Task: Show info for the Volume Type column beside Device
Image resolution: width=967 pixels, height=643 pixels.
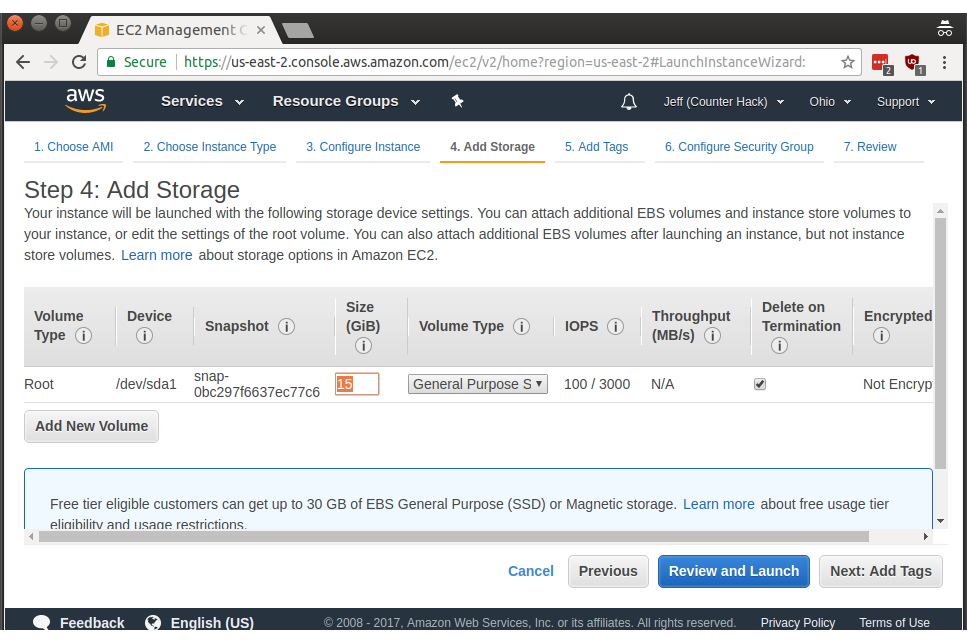Action: coord(83,335)
